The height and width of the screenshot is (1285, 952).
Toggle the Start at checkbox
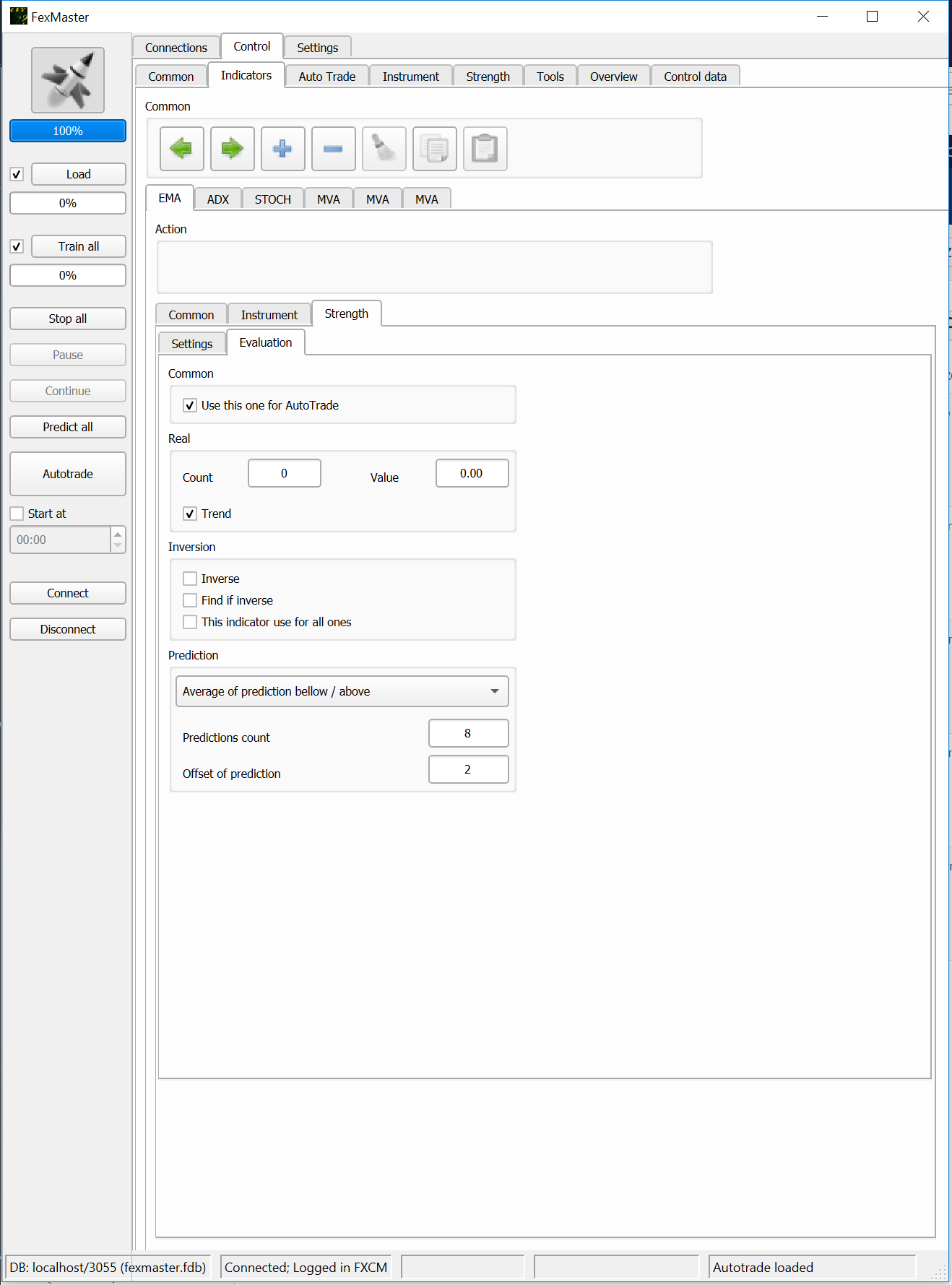pyautogui.click(x=17, y=514)
